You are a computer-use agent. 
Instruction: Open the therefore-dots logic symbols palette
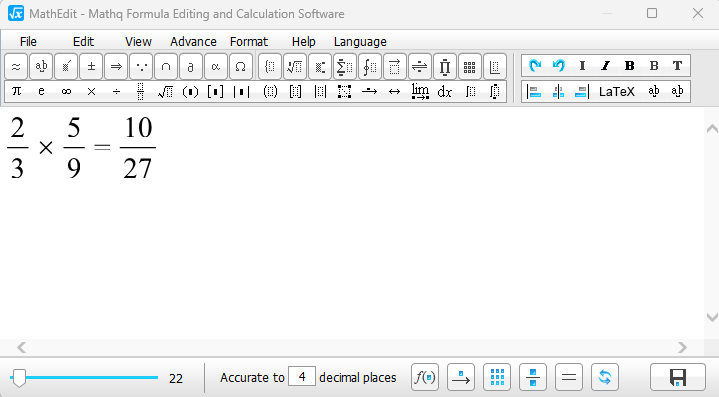click(x=141, y=66)
